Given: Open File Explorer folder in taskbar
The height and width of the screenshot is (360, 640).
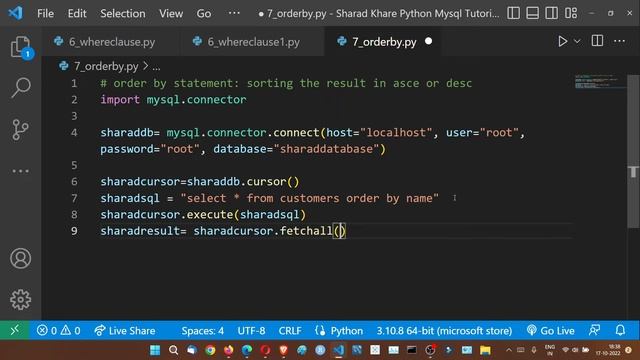Looking at the screenshot, I should (485, 350).
